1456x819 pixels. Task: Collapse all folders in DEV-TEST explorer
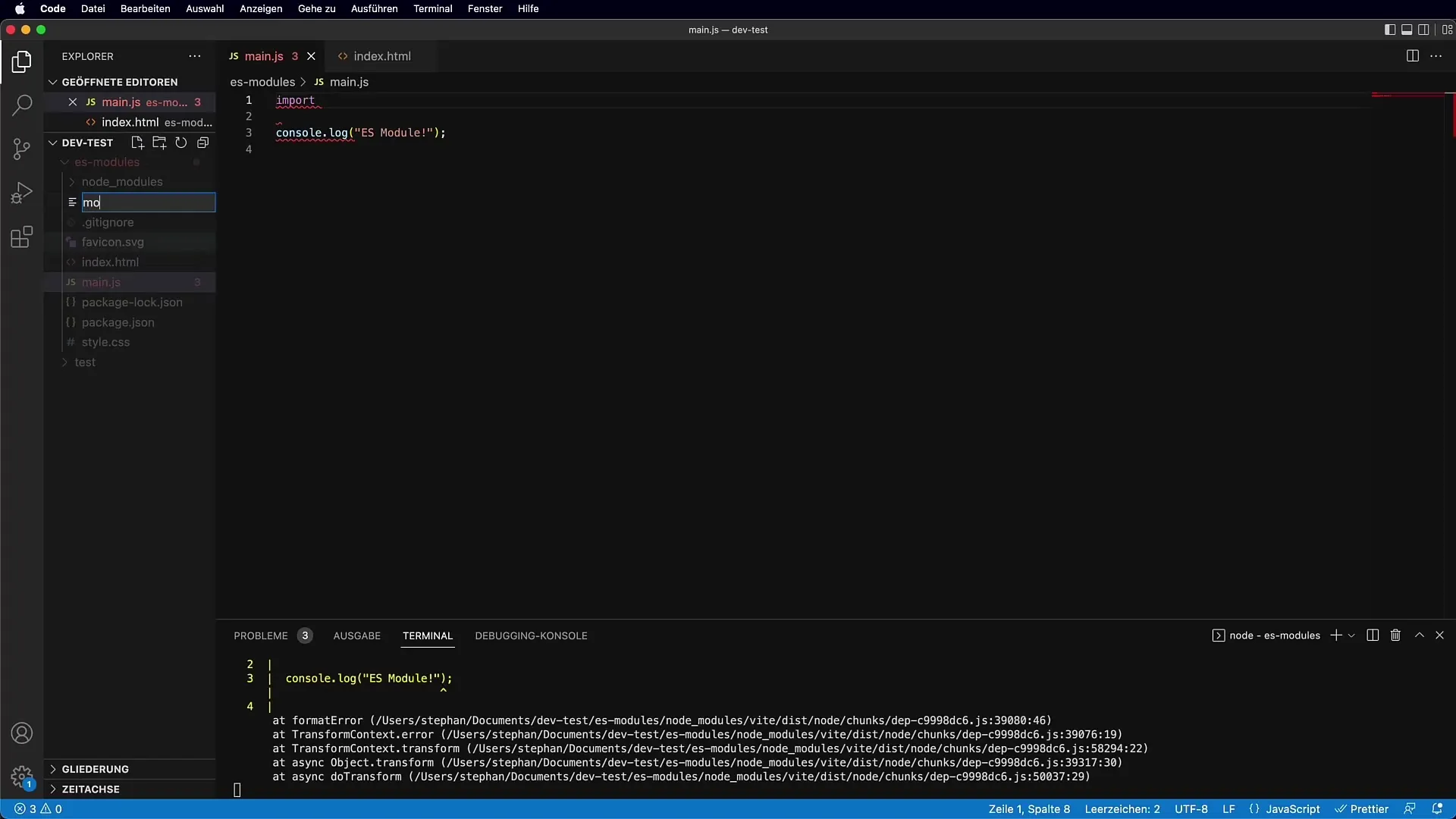click(x=203, y=143)
